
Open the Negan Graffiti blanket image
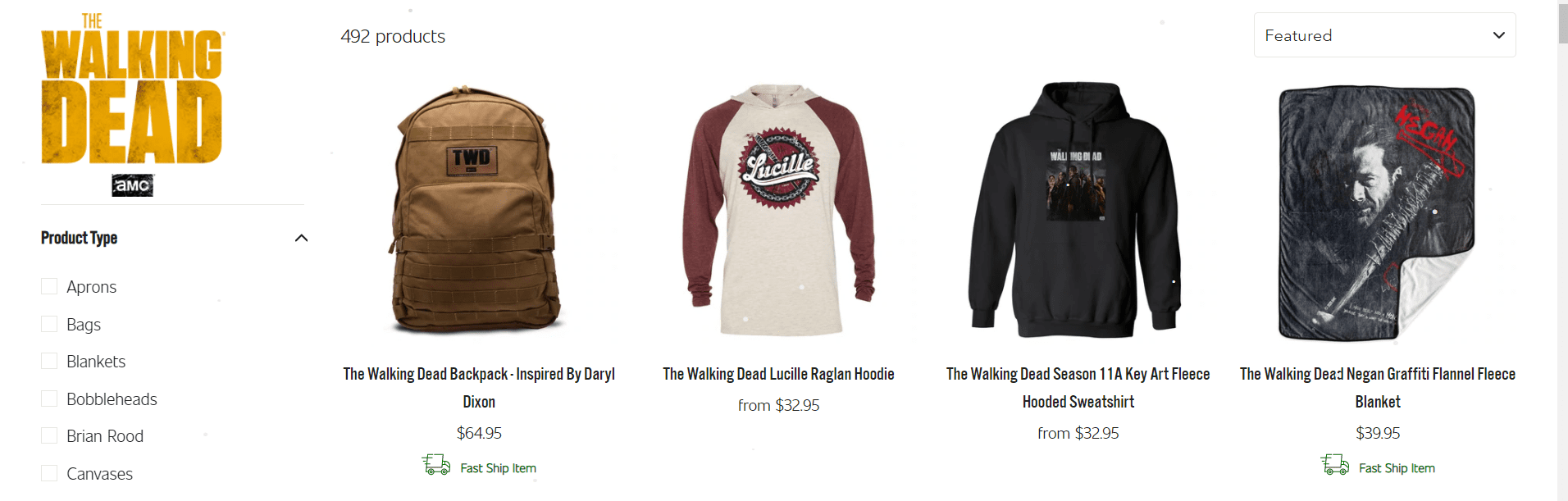[x=1377, y=212]
